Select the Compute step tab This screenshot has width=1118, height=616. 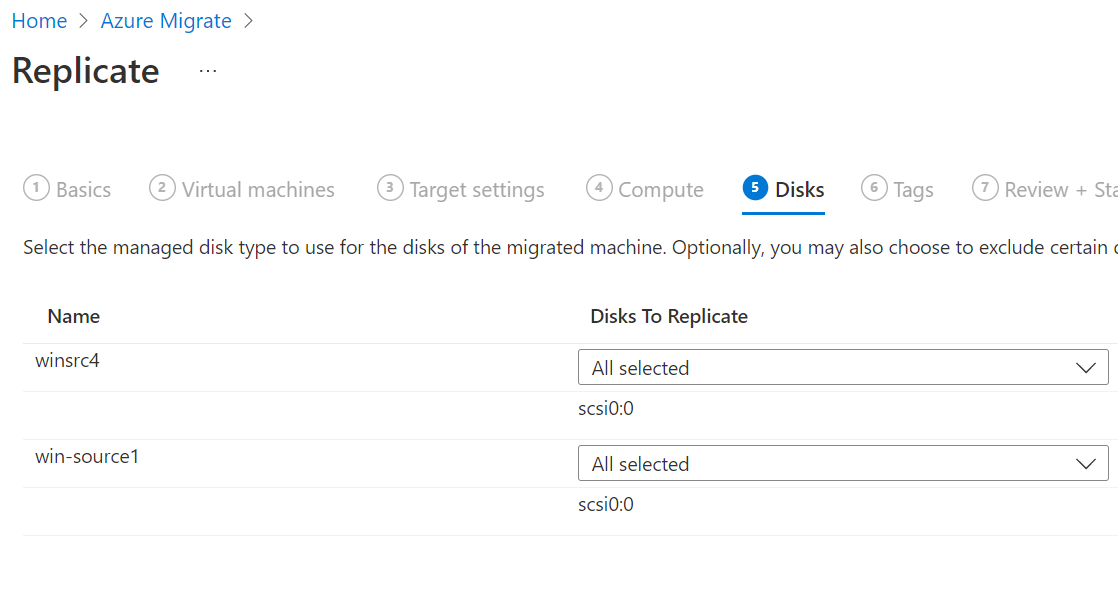click(x=661, y=190)
